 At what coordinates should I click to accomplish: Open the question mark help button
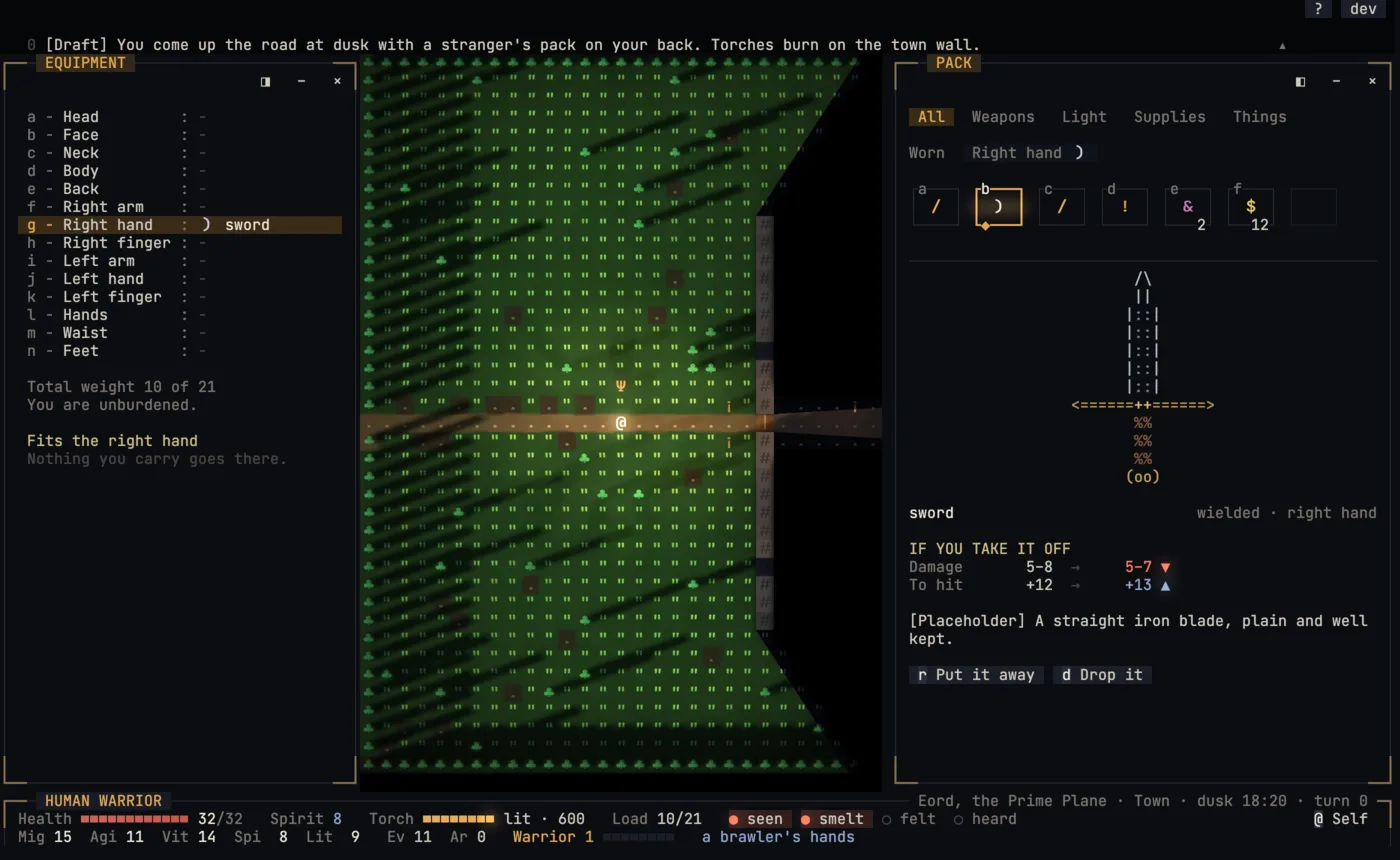pos(1318,9)
